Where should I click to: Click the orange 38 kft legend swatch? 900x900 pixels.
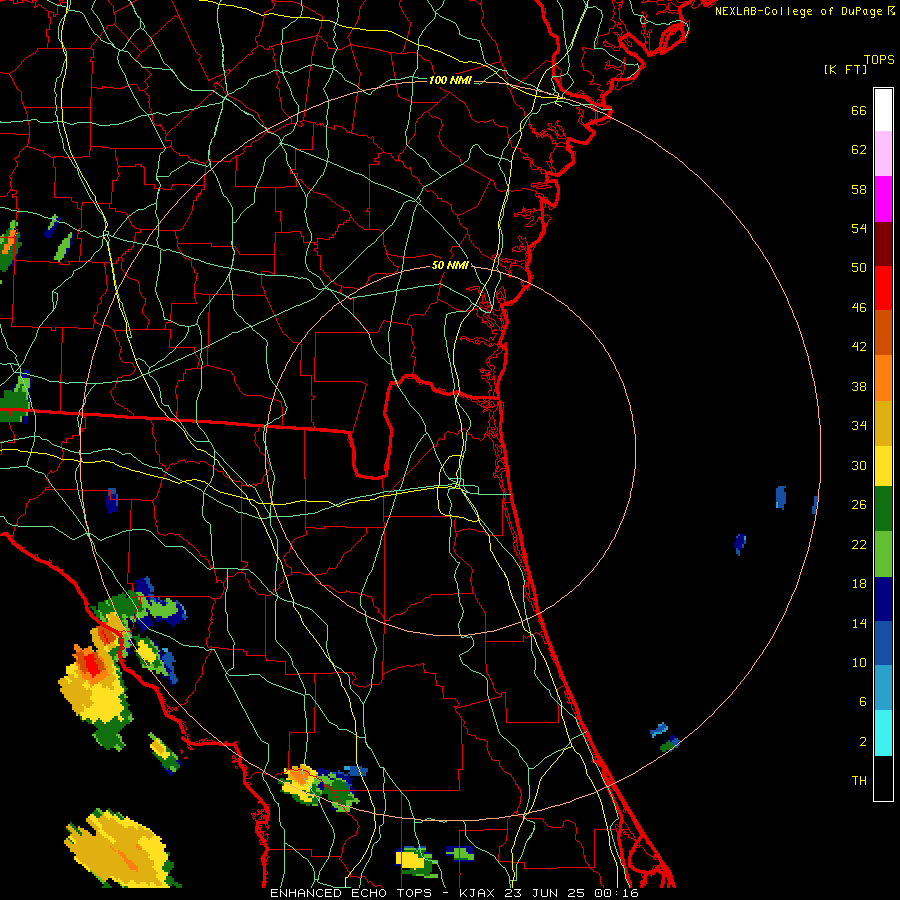tap(883, 378)
